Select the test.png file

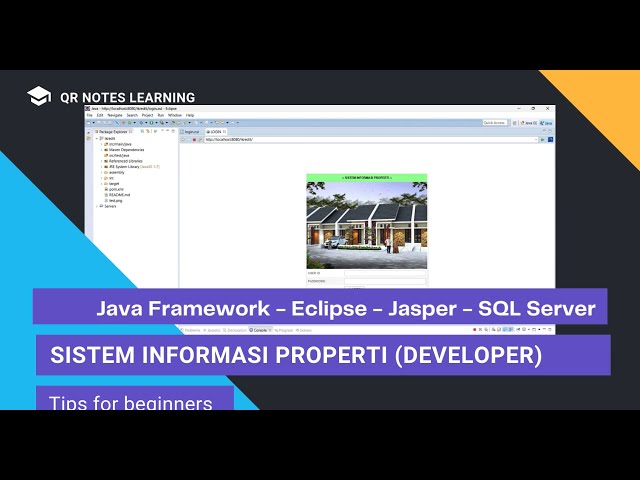point(113,201)
